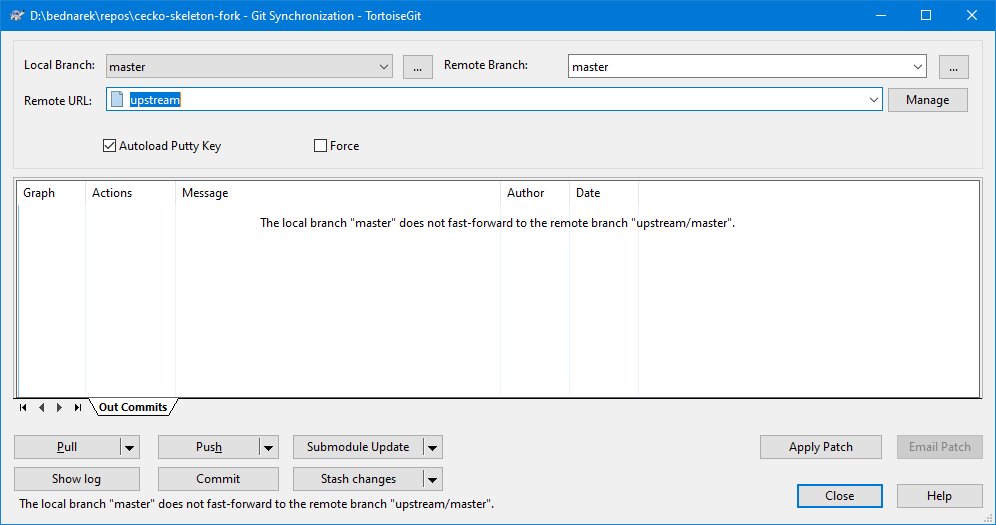Click the Author column header
Screen dimensions: 996x525
click(x=535, y=193)
